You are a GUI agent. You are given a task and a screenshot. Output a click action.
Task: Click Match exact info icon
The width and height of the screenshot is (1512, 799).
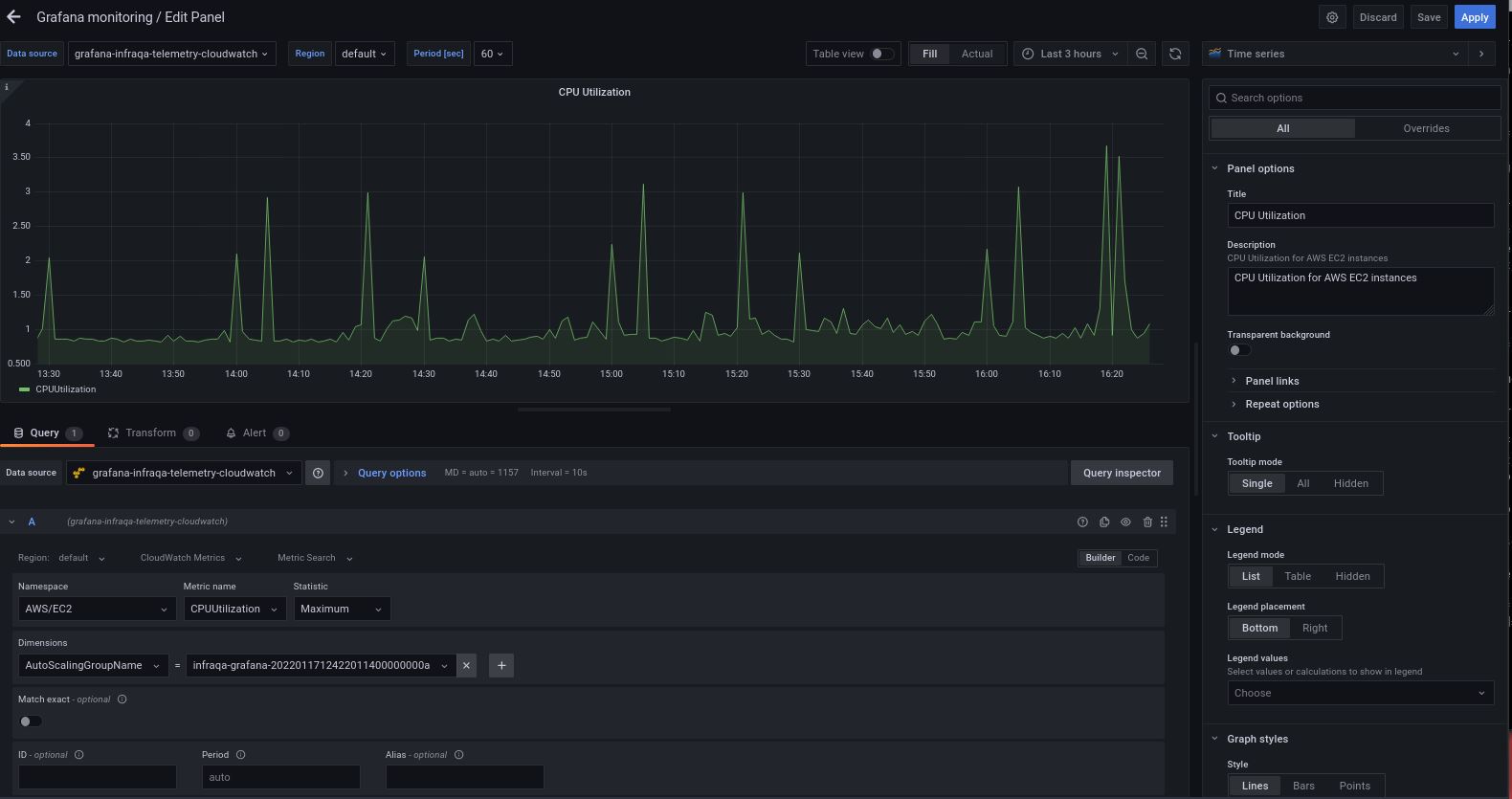(122, 699)
